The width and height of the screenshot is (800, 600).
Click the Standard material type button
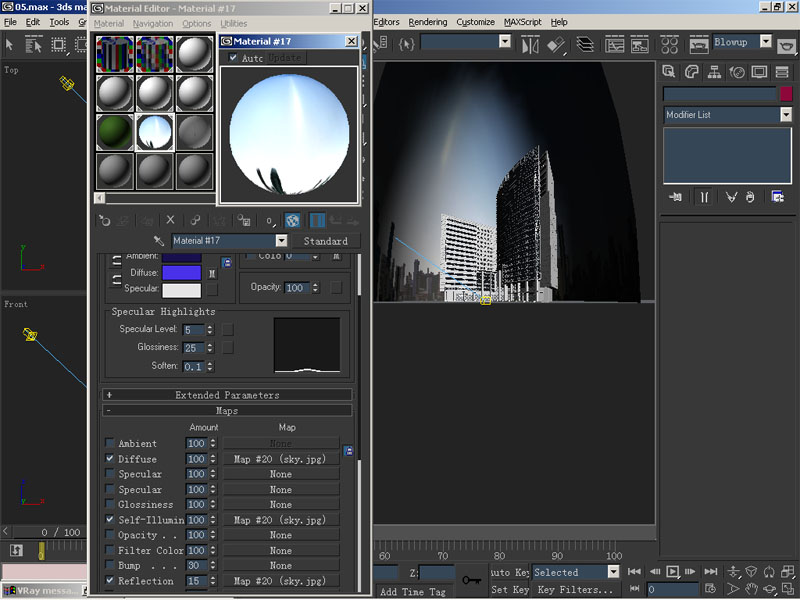pyautogui.click(x=325, y=241)
